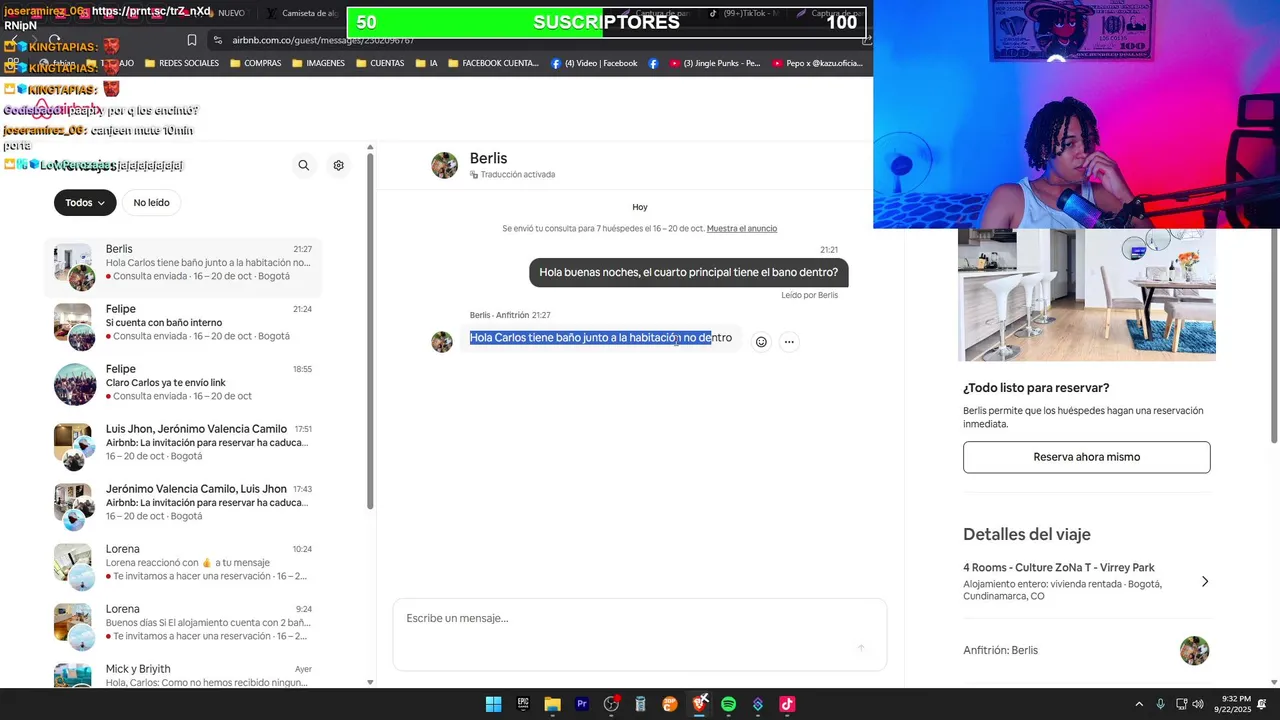Image resolution: width=1280 pixels, height=720 pixels.
Task: Click the Anfitrión: Berlis host avatar
Action: point(1194,650)
